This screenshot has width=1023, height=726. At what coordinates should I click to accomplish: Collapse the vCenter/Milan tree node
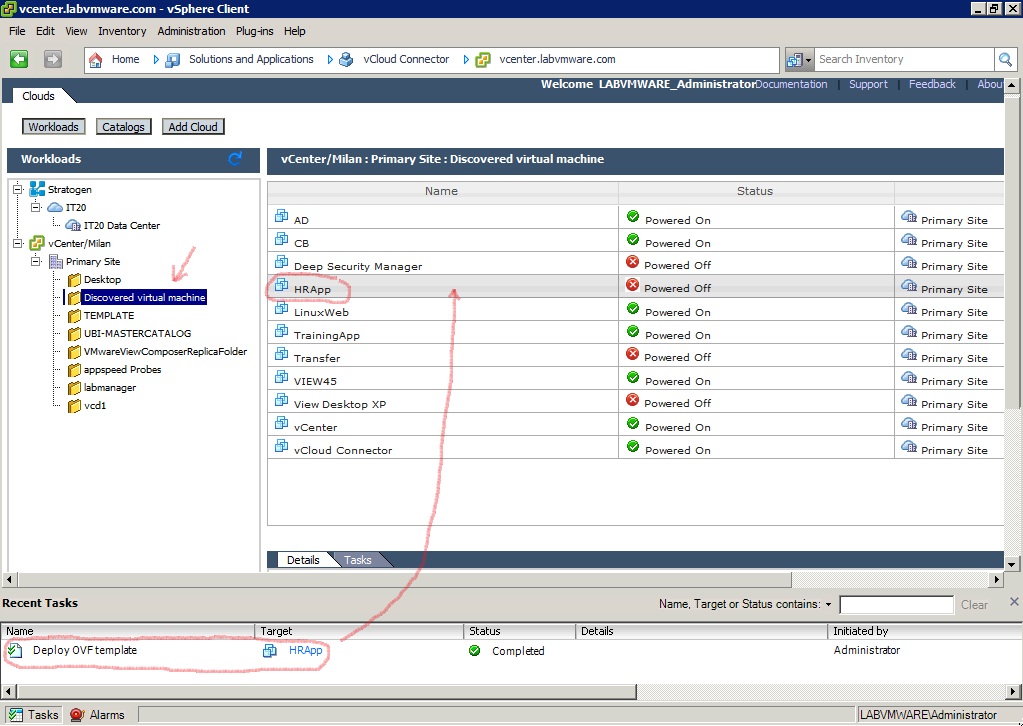tap(18, 243)
